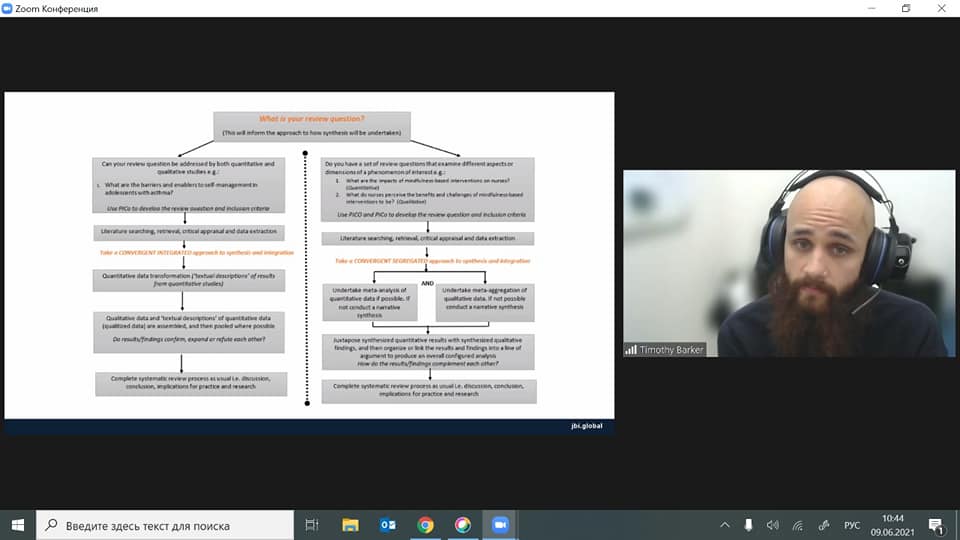The width and height of the screenshot is (960, 540).
Task: Switch input language via the РУС indicator
Action: click(852, 525)
